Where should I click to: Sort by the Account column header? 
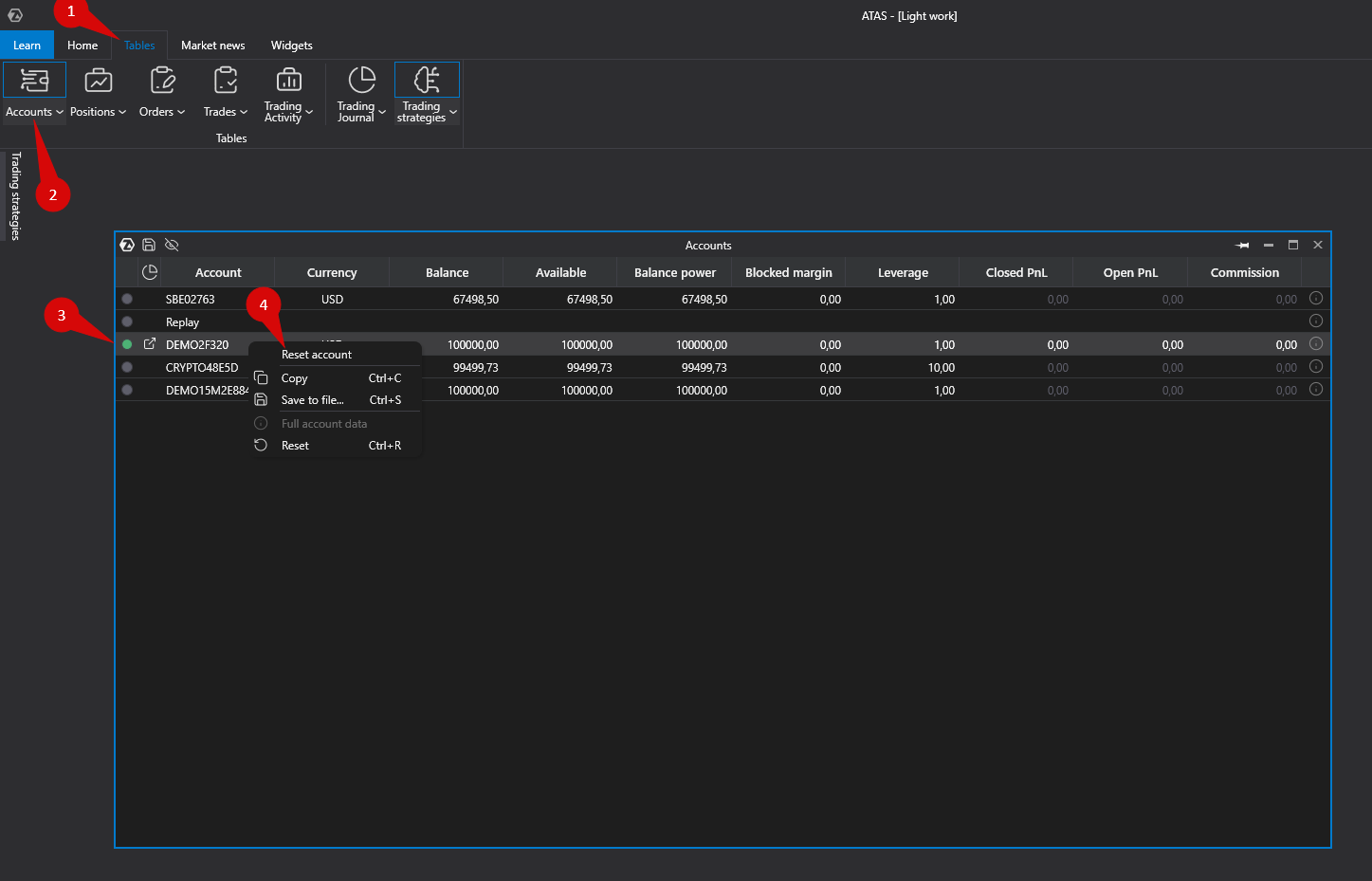tap(218, 272)
